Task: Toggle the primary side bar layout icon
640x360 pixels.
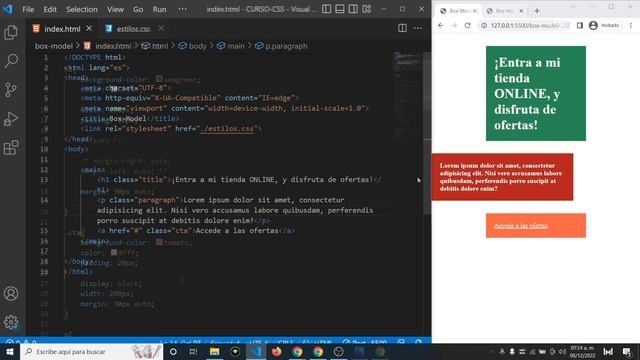Action: tap(327, 9)
